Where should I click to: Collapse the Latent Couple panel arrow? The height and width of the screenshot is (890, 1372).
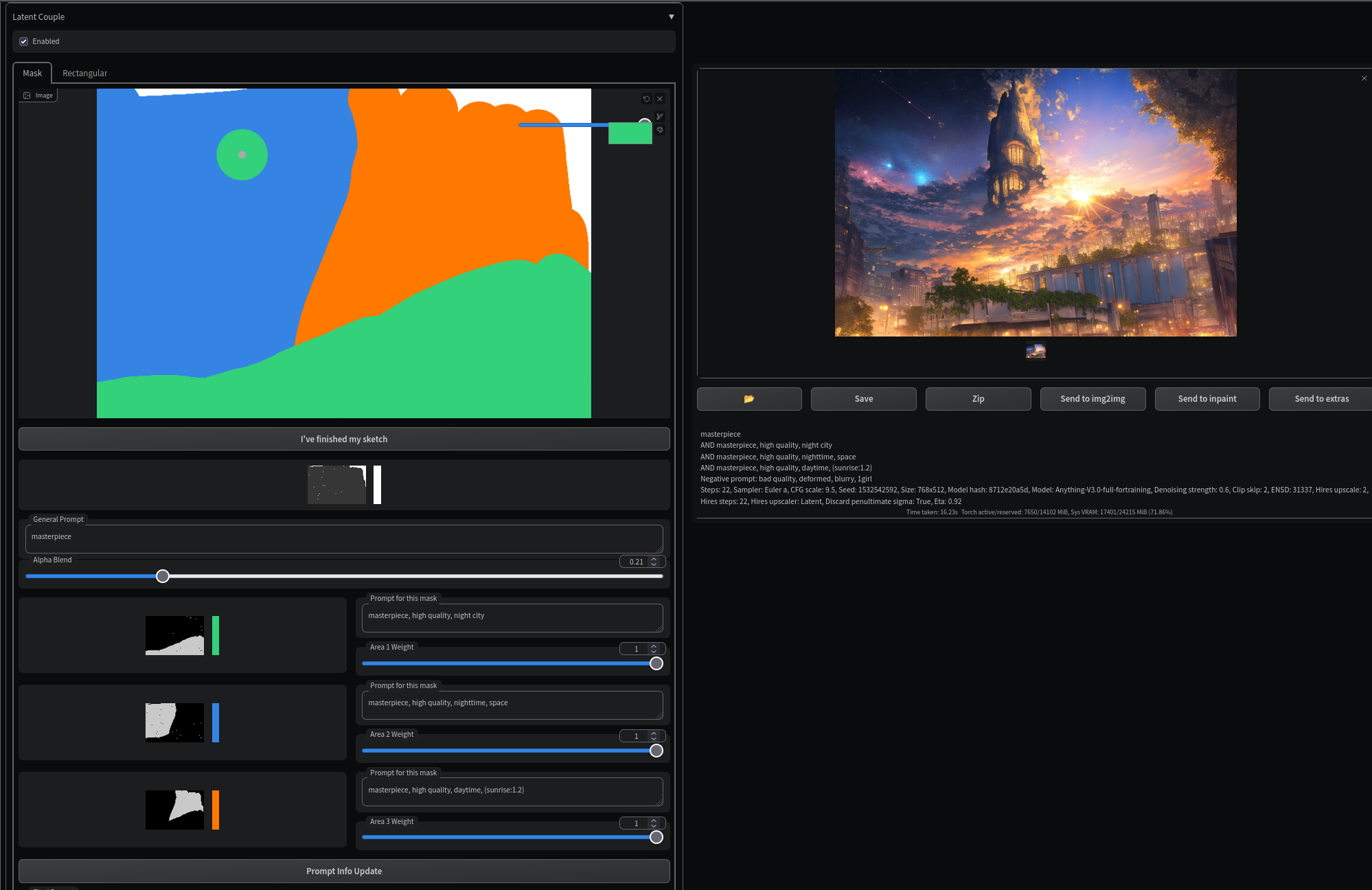click(x=671, y=16)
